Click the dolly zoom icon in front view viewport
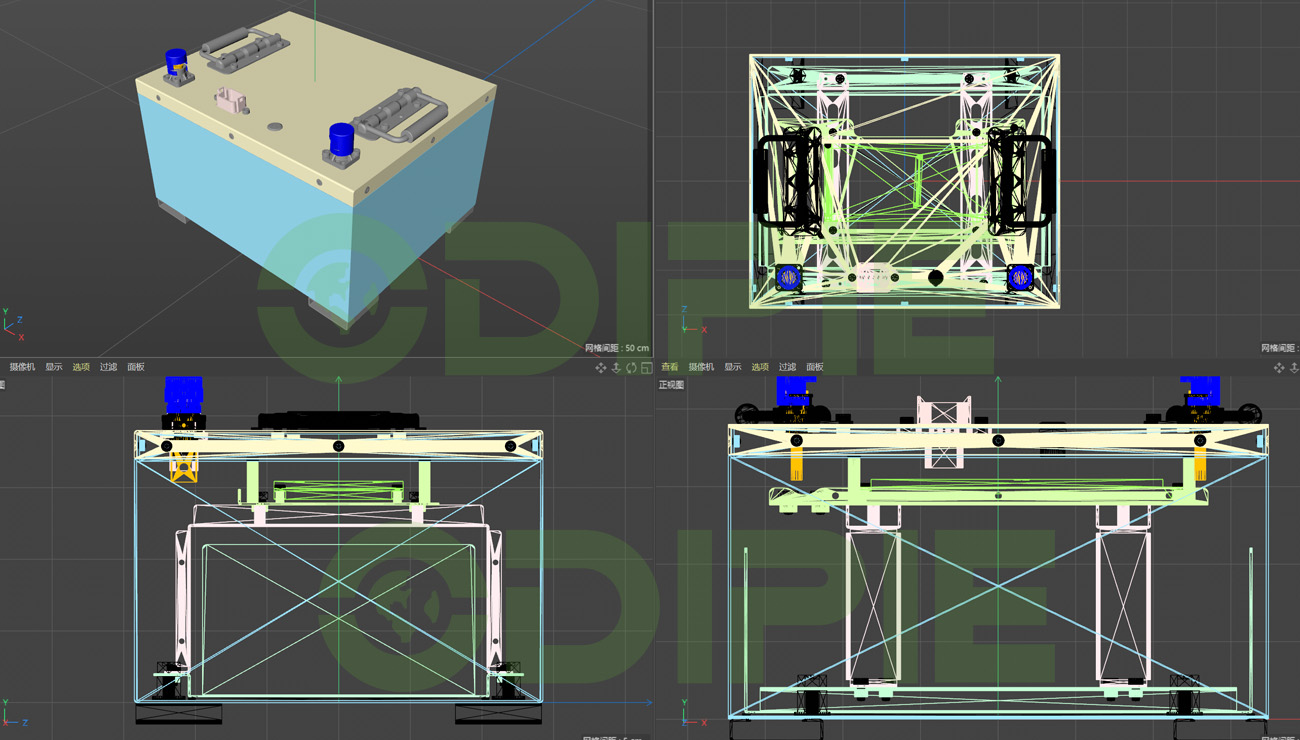 tap(1294, 368)
